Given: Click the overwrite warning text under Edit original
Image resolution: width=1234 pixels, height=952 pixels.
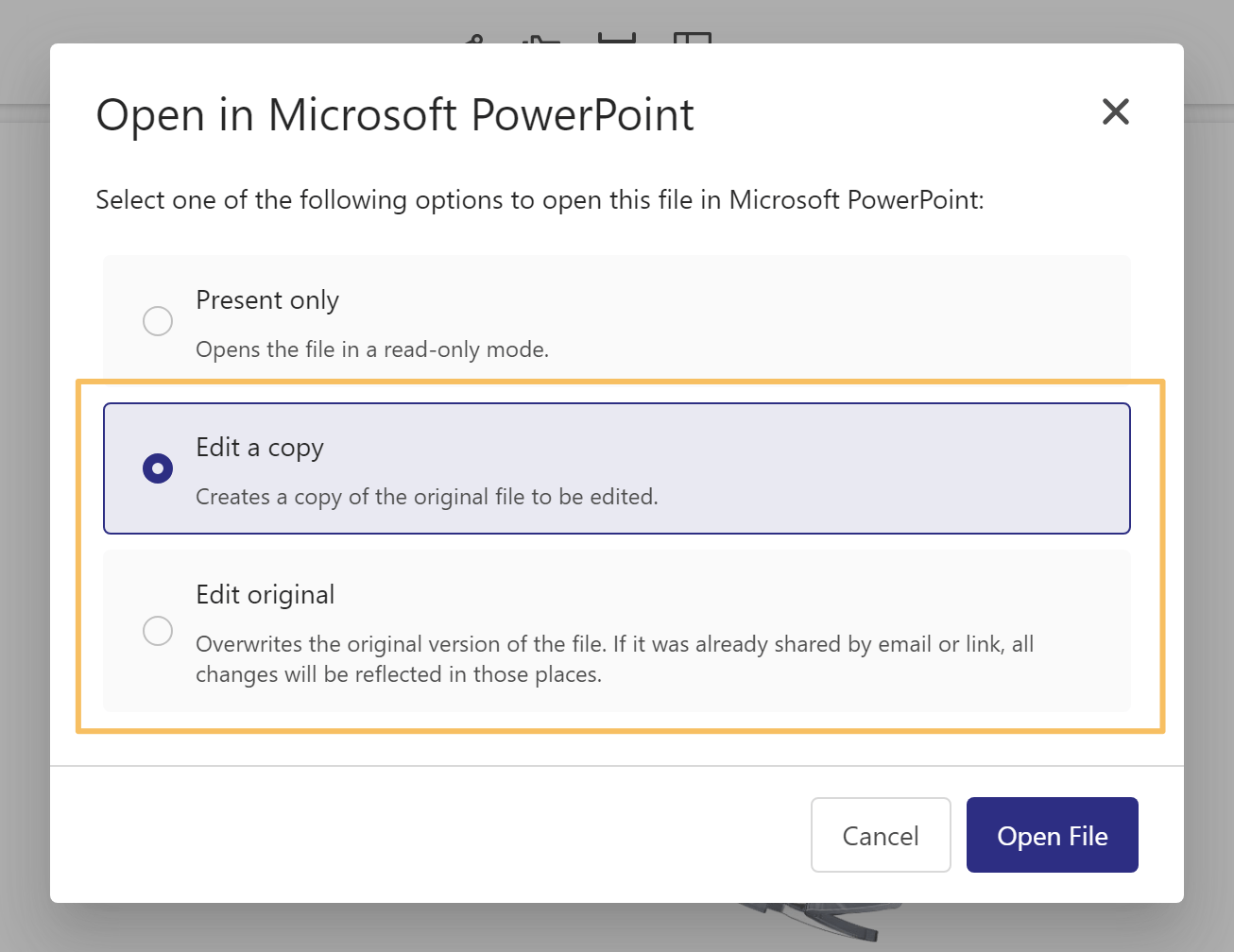Looking at the screenshot, I should (x=614, y=658).
